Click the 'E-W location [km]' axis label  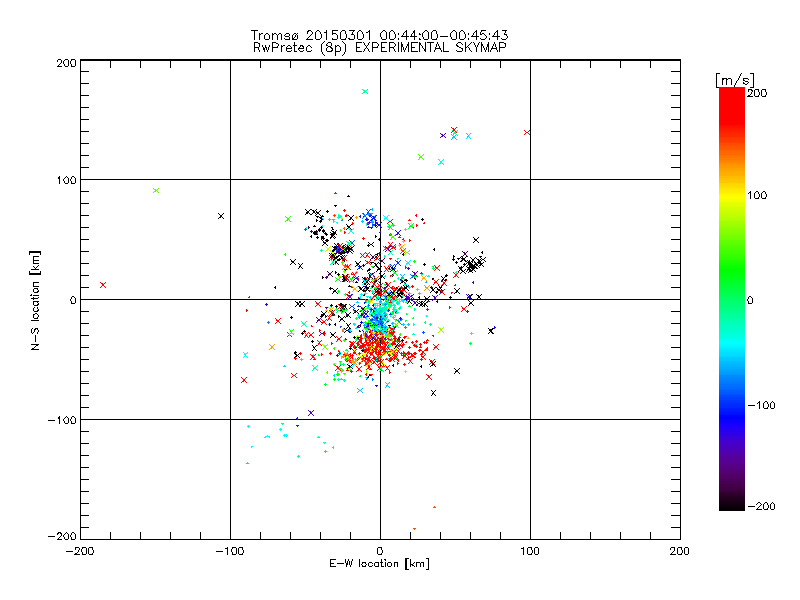380,564
